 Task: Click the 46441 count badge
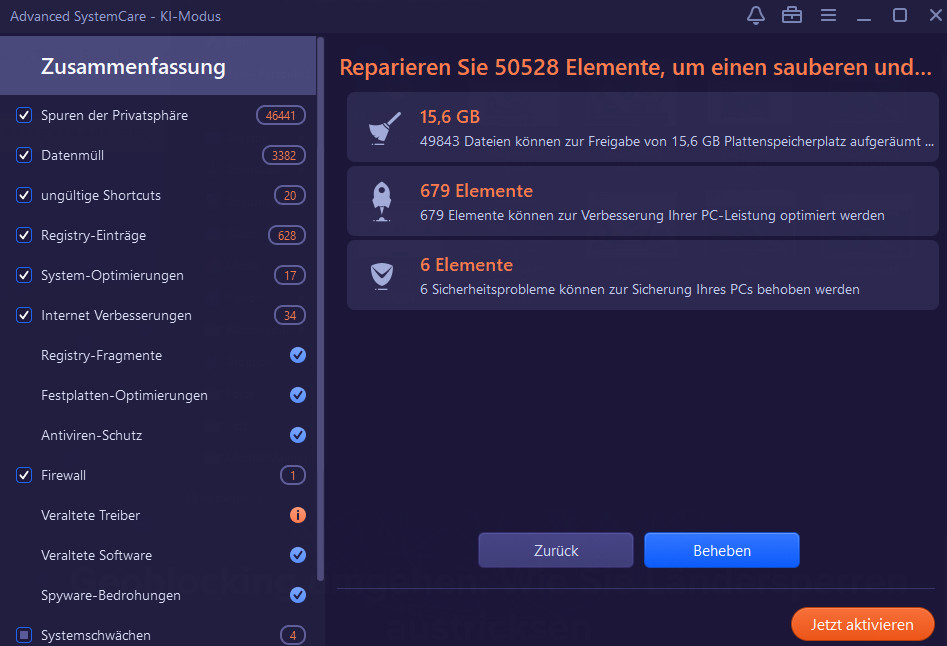pyautogui.click(x=281, y=115)
